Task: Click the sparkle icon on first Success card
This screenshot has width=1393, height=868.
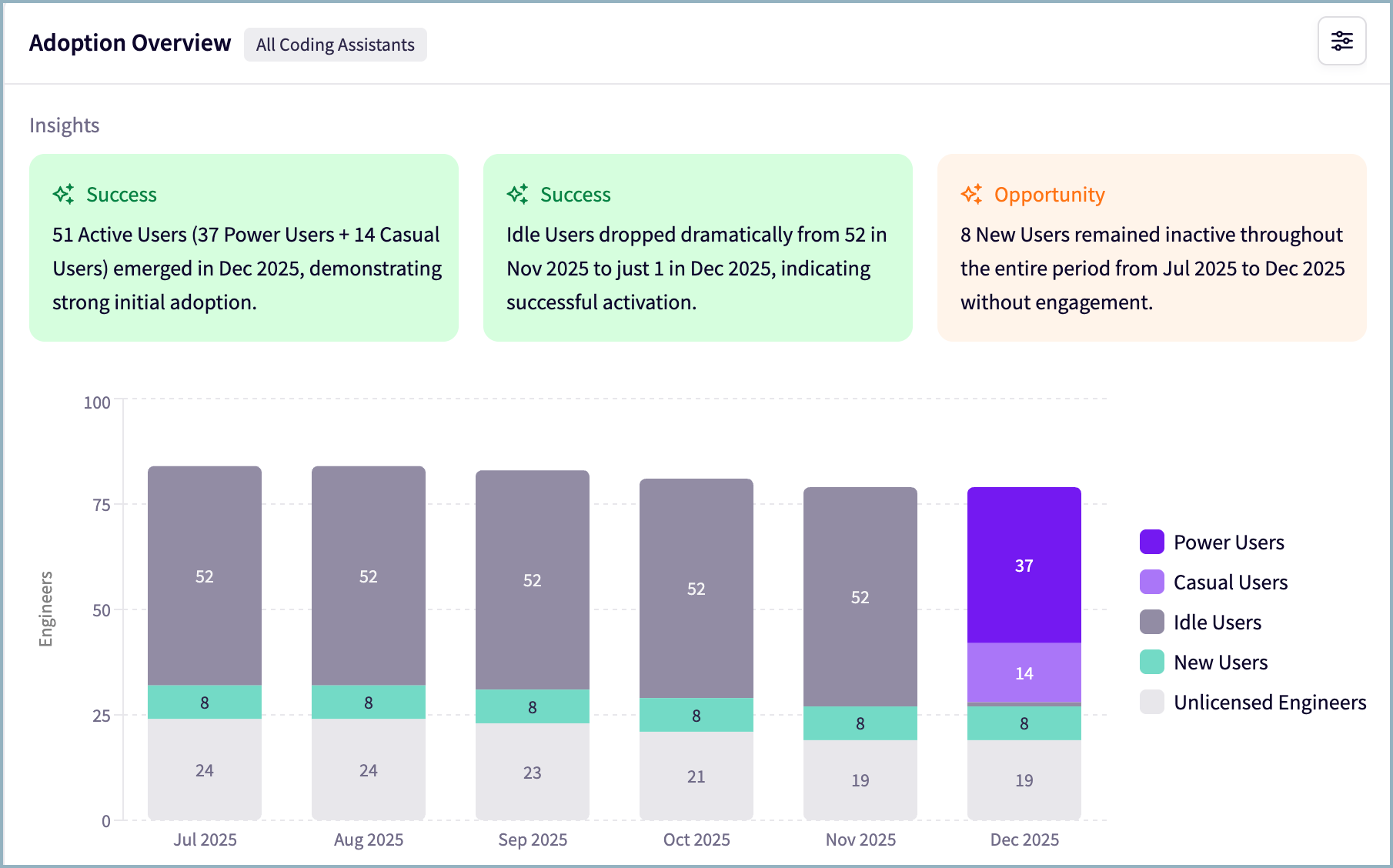Action: pos(64,194)
